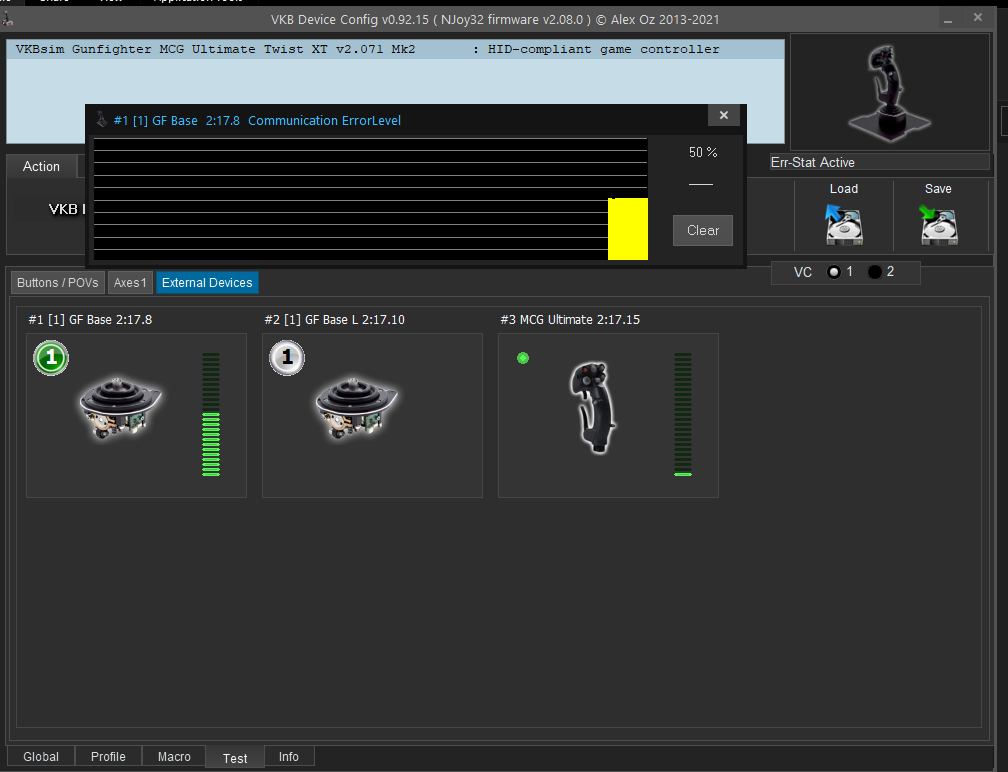Switch to the External Devices tab
This screenshot has width=1008, height=772.
207,283
